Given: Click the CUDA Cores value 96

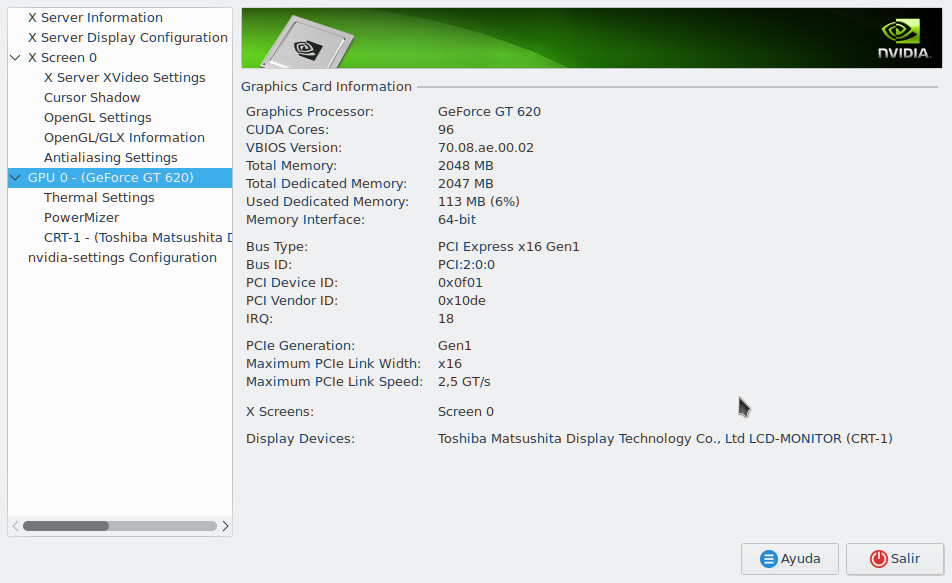Looking at the screenshot, I should [446, 130].
